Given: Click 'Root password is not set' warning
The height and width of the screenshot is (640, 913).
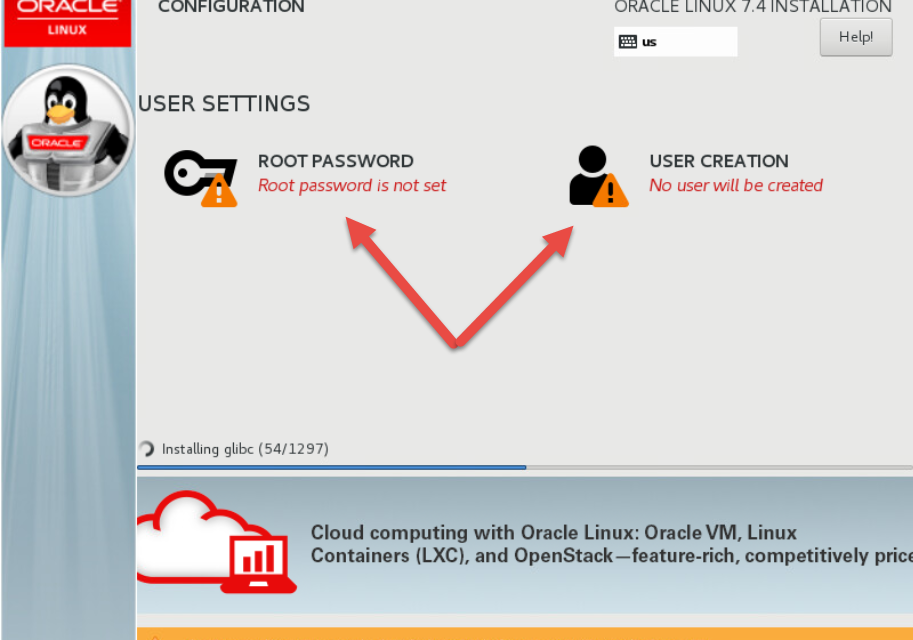Looking at the screenshot, I should point(352,185).
